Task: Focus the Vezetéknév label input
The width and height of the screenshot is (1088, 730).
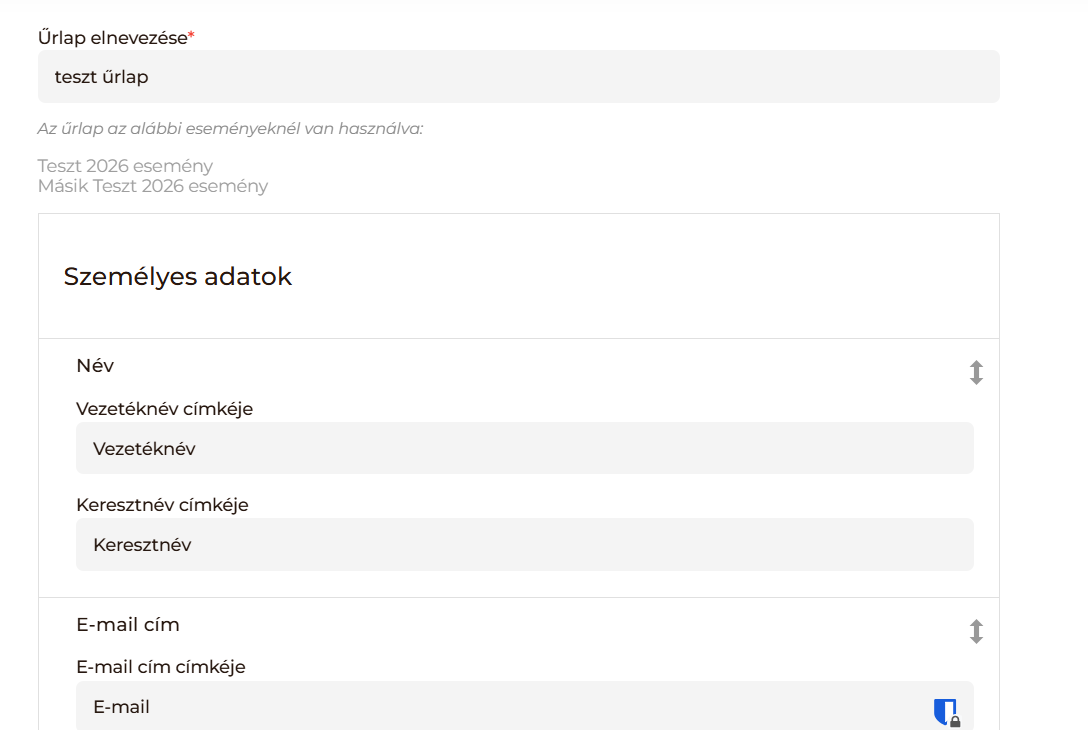Action: [x=524, y=449]
